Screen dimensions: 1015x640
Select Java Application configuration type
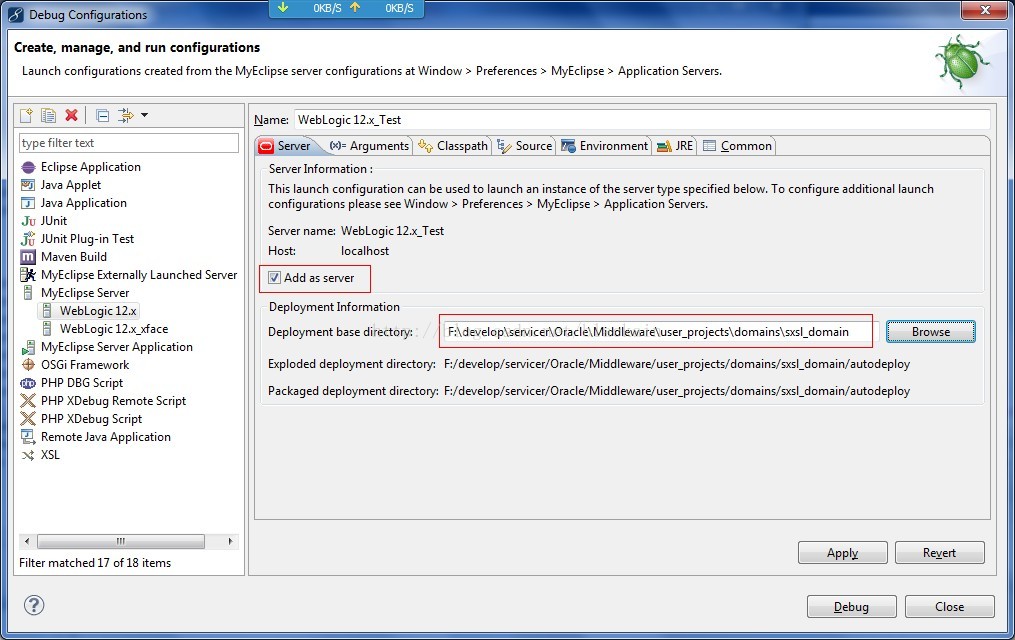point(84,203)
